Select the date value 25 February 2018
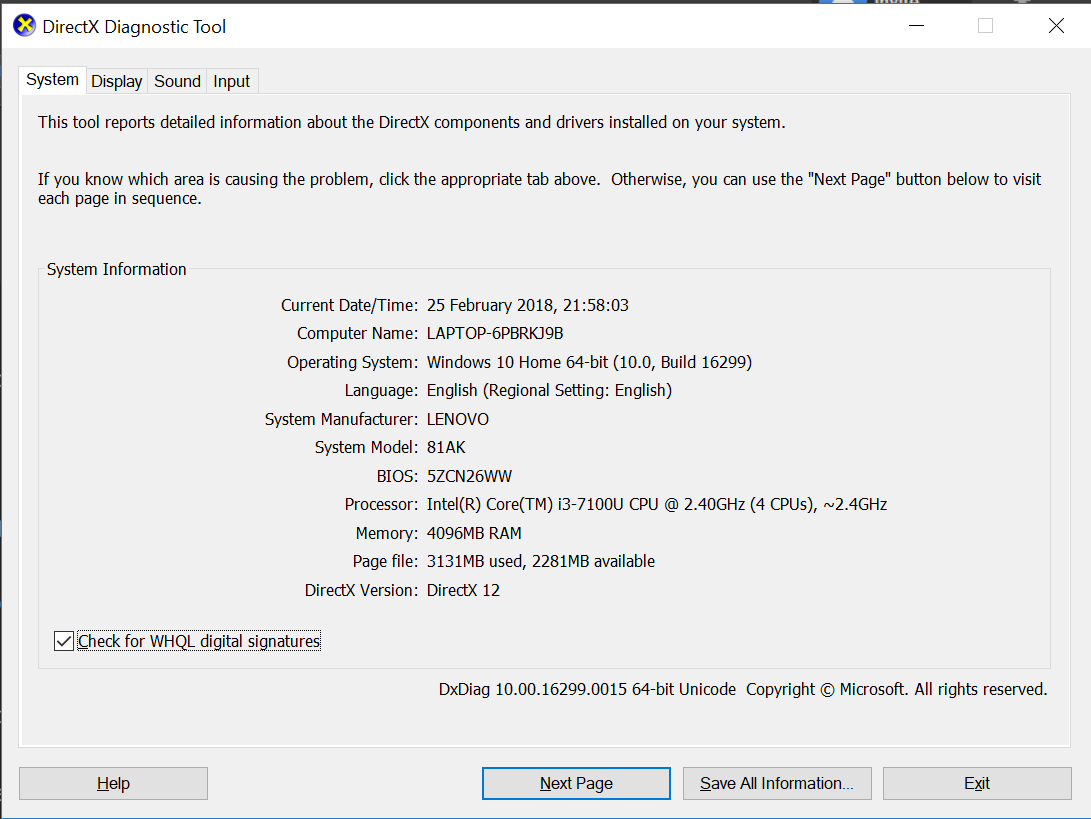Screen dimensions: 1091x819 coord(527,305)
